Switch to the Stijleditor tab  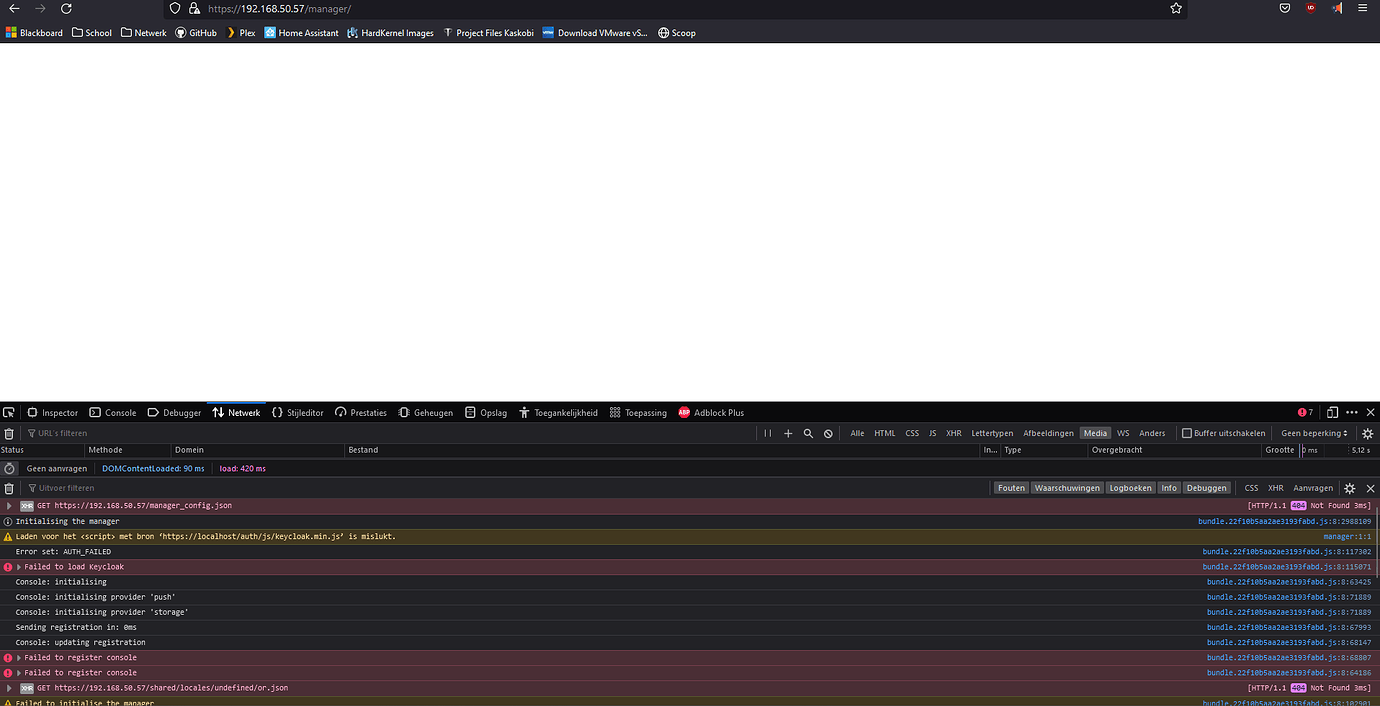click(298, 412)
